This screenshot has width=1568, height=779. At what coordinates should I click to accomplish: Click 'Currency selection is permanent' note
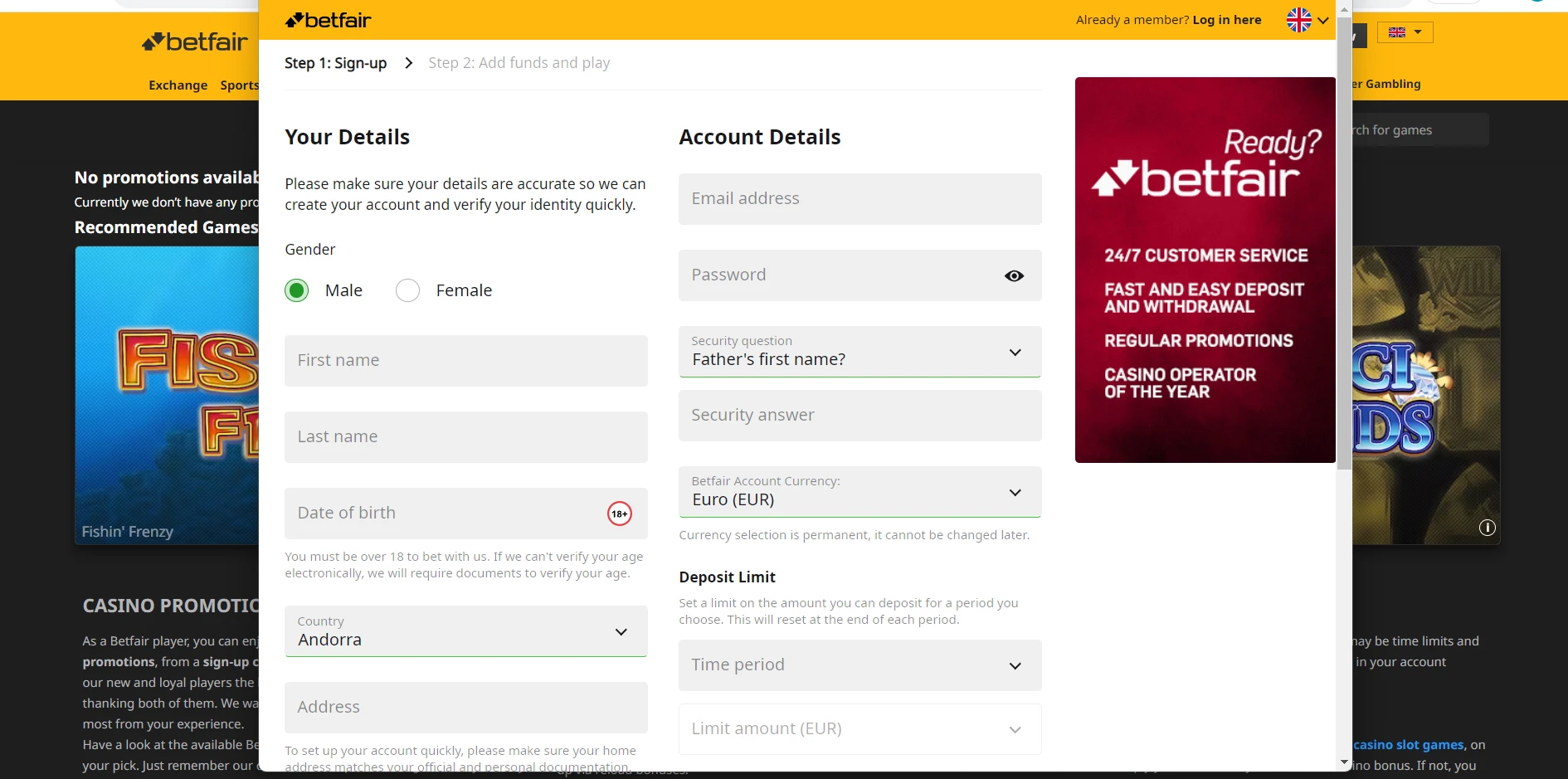tap(854, 535)
